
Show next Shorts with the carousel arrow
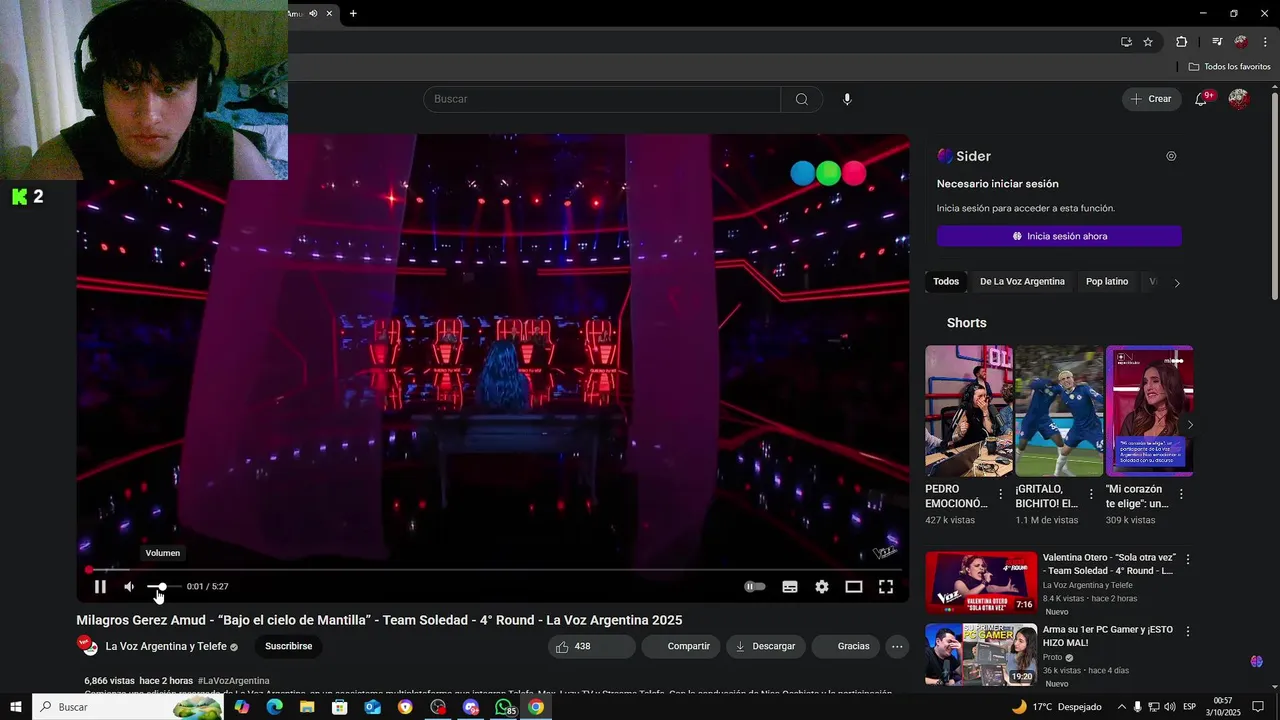pyautogui.click(x=1190, y=425)
